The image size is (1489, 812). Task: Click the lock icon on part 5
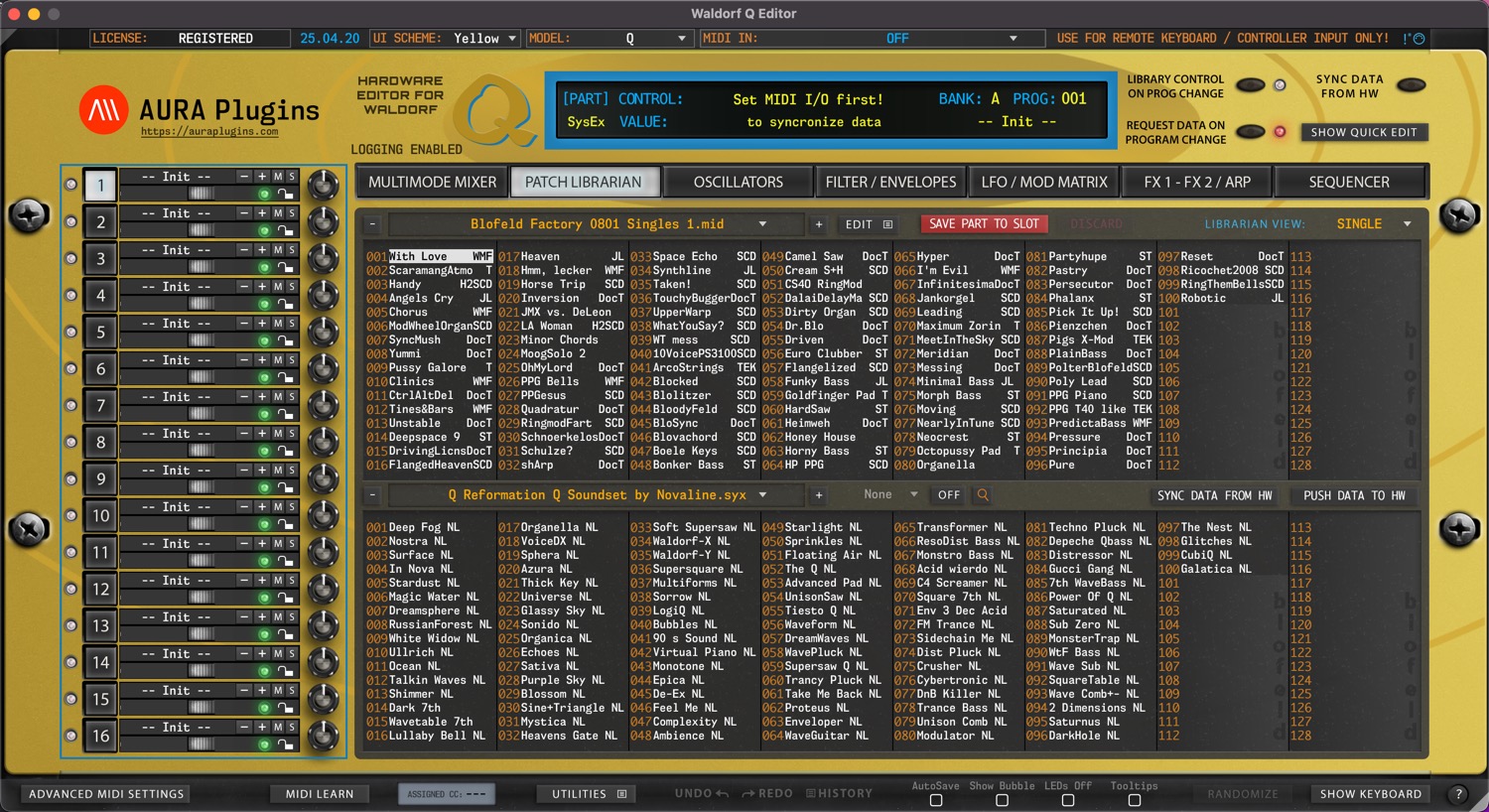[285, 341]
